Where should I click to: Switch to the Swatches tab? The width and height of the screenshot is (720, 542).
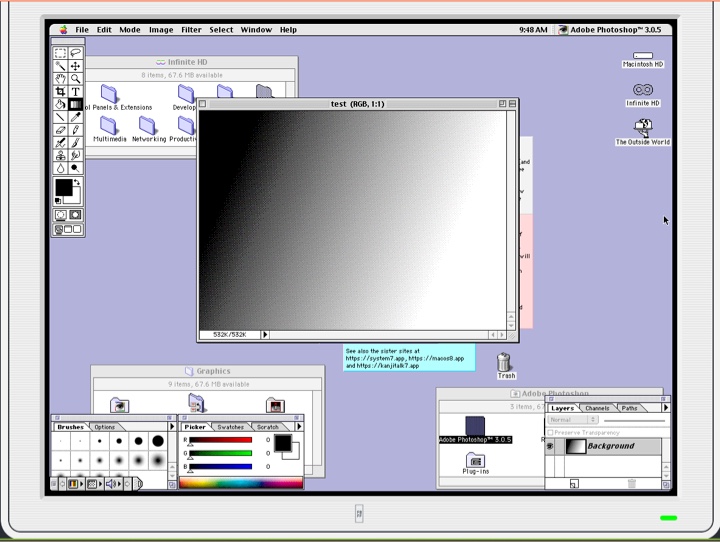click(x=231, y=427)
